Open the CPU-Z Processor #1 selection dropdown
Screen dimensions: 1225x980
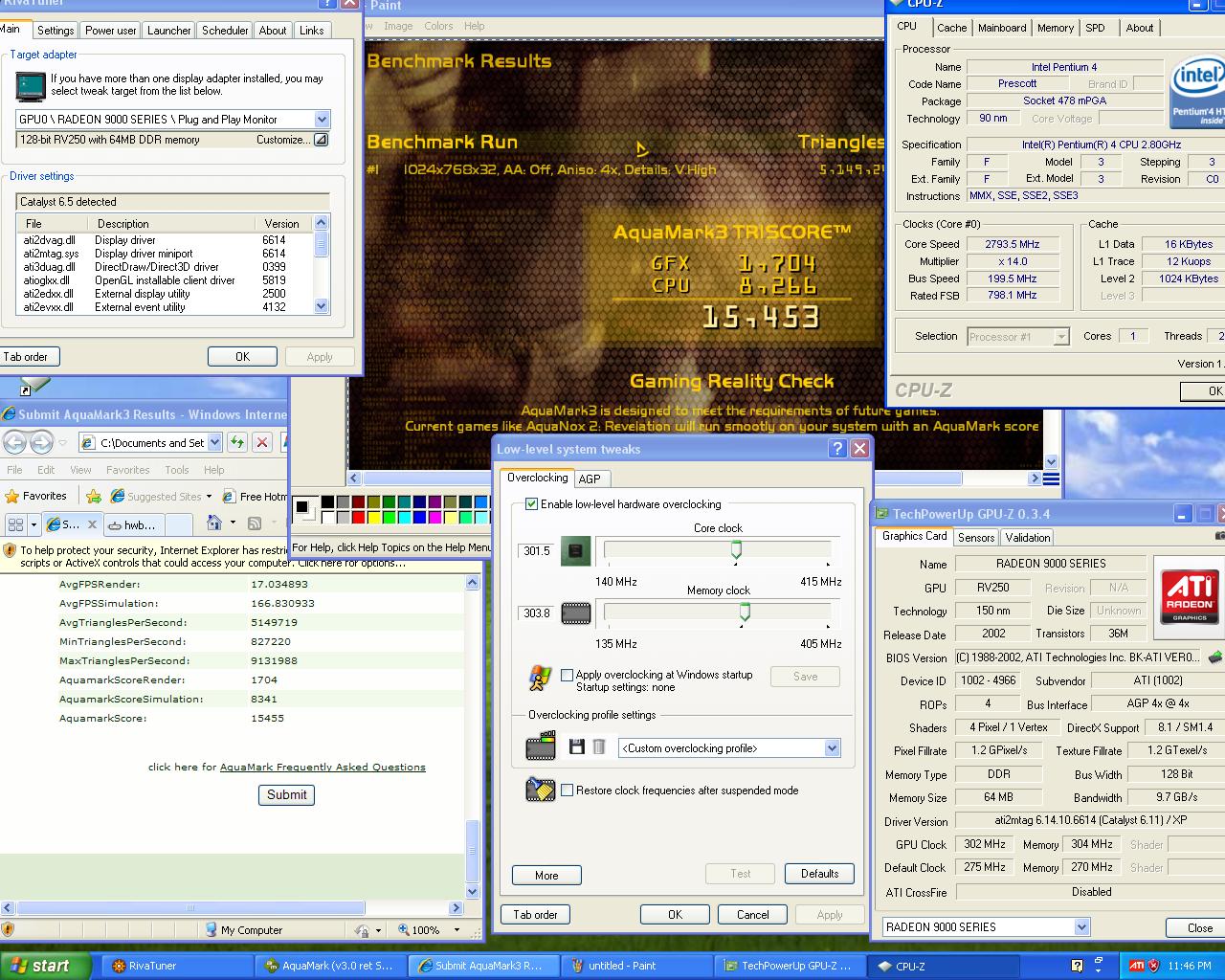pyautogui.click(x=1060, y=337)
